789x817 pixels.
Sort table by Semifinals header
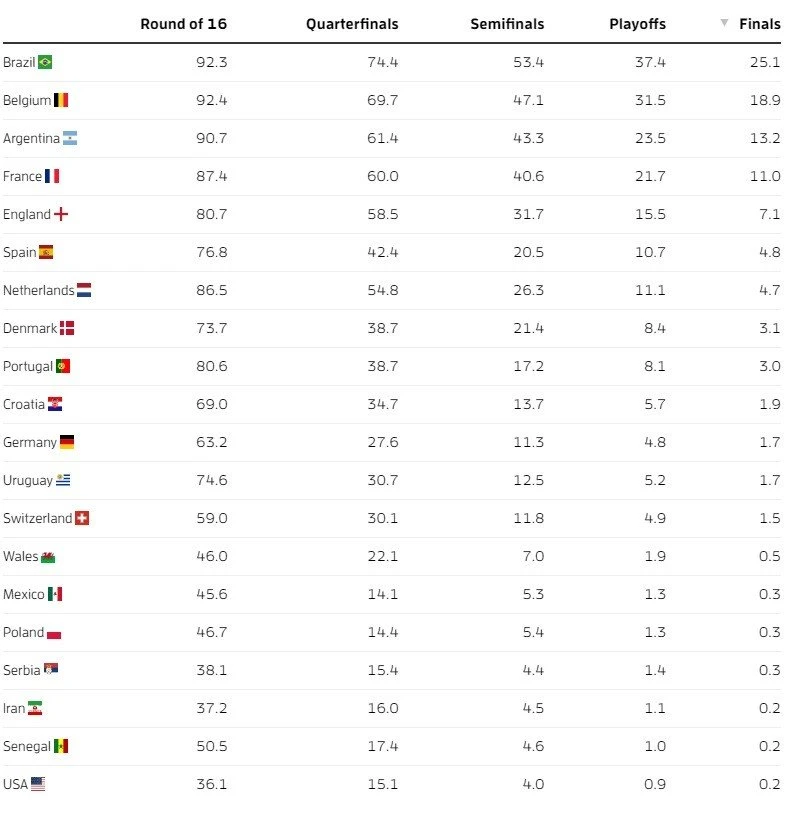(507, 24)
